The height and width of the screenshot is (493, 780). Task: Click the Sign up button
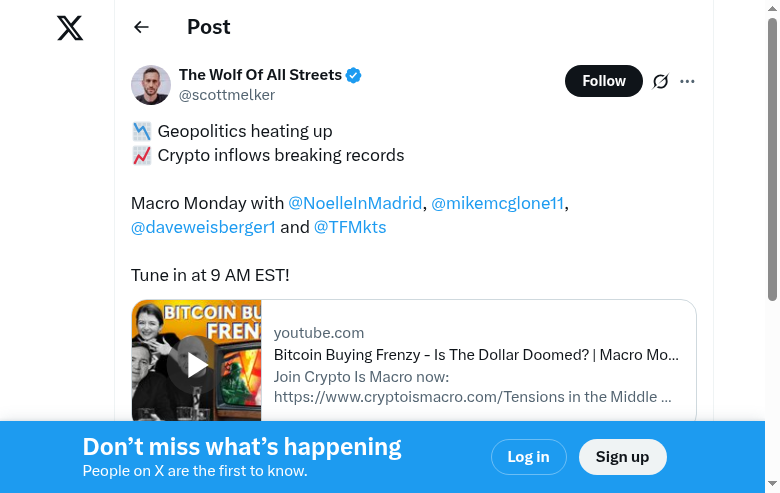[x=622, y=457]
